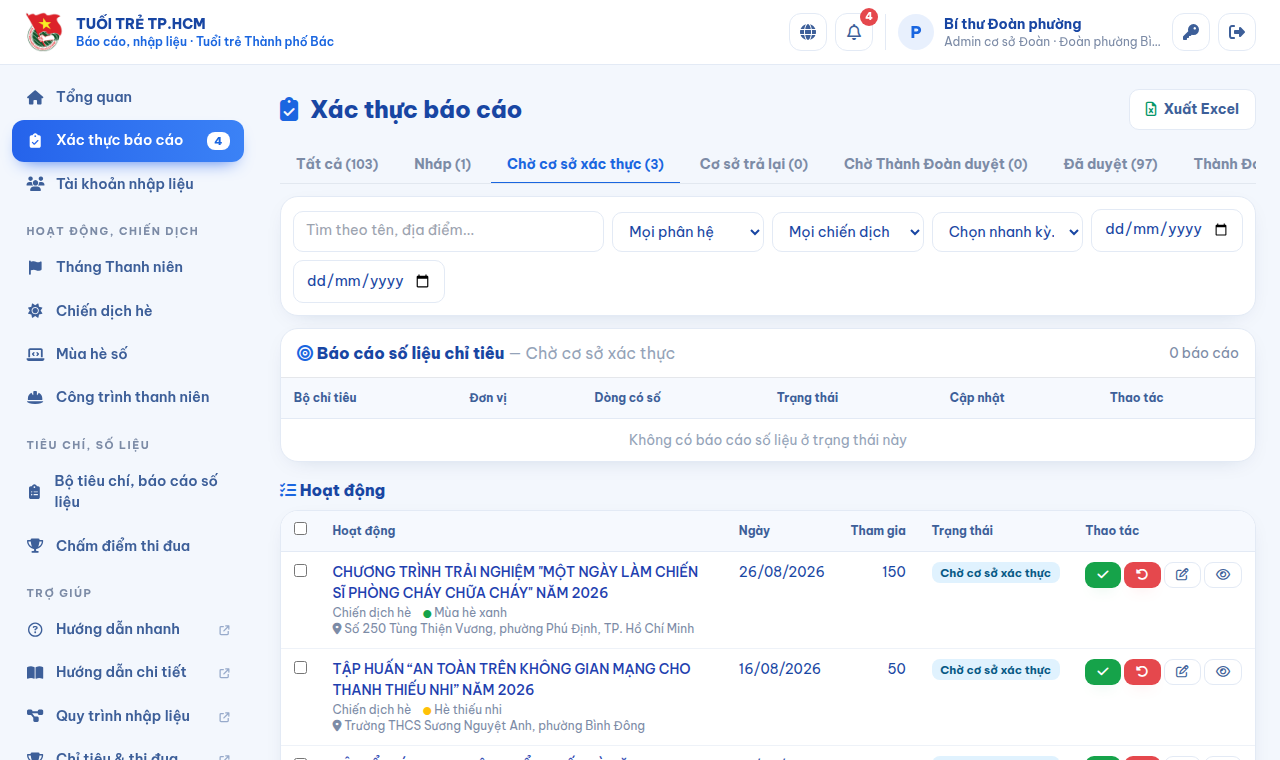This screenshot has width=1280, height=760.
Task: Click the "Tìm theo tên, địa điểm" search field
Action: coord(448,231)
